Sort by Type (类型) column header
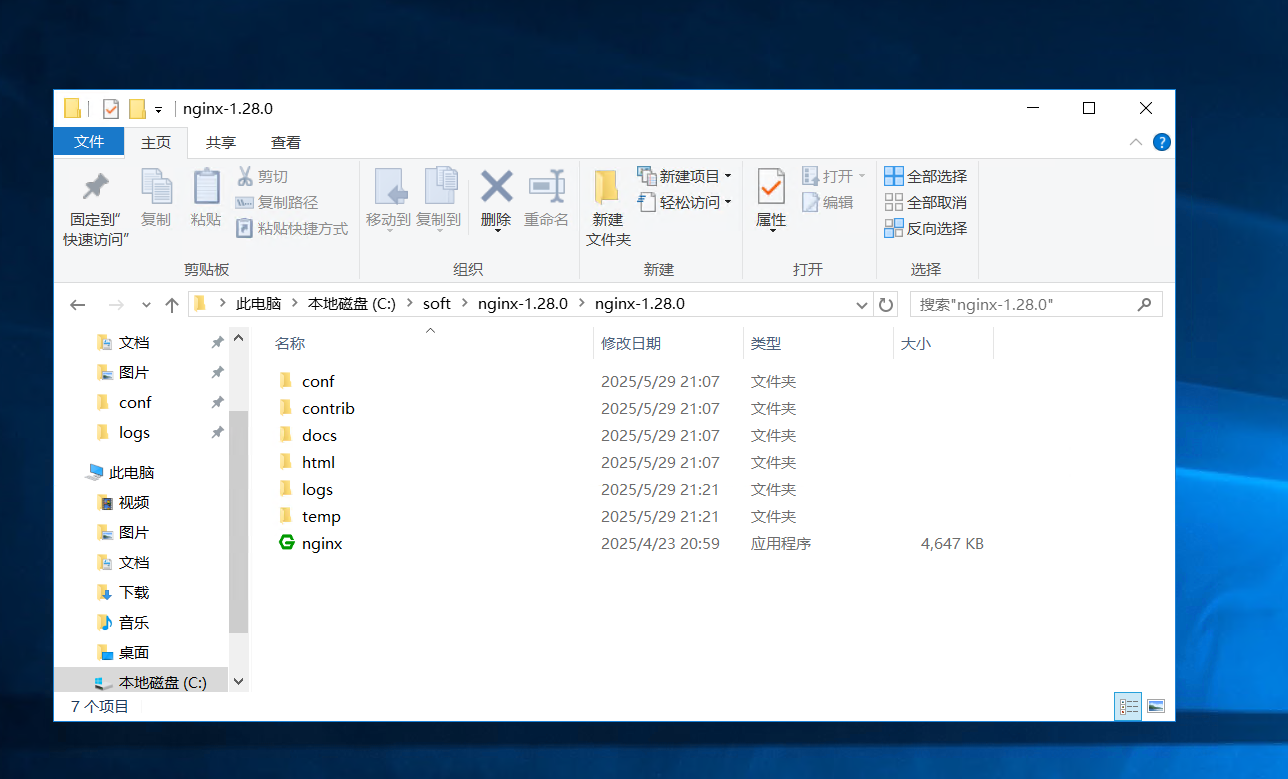1288x779 pixels. click(x=766, y=343)
